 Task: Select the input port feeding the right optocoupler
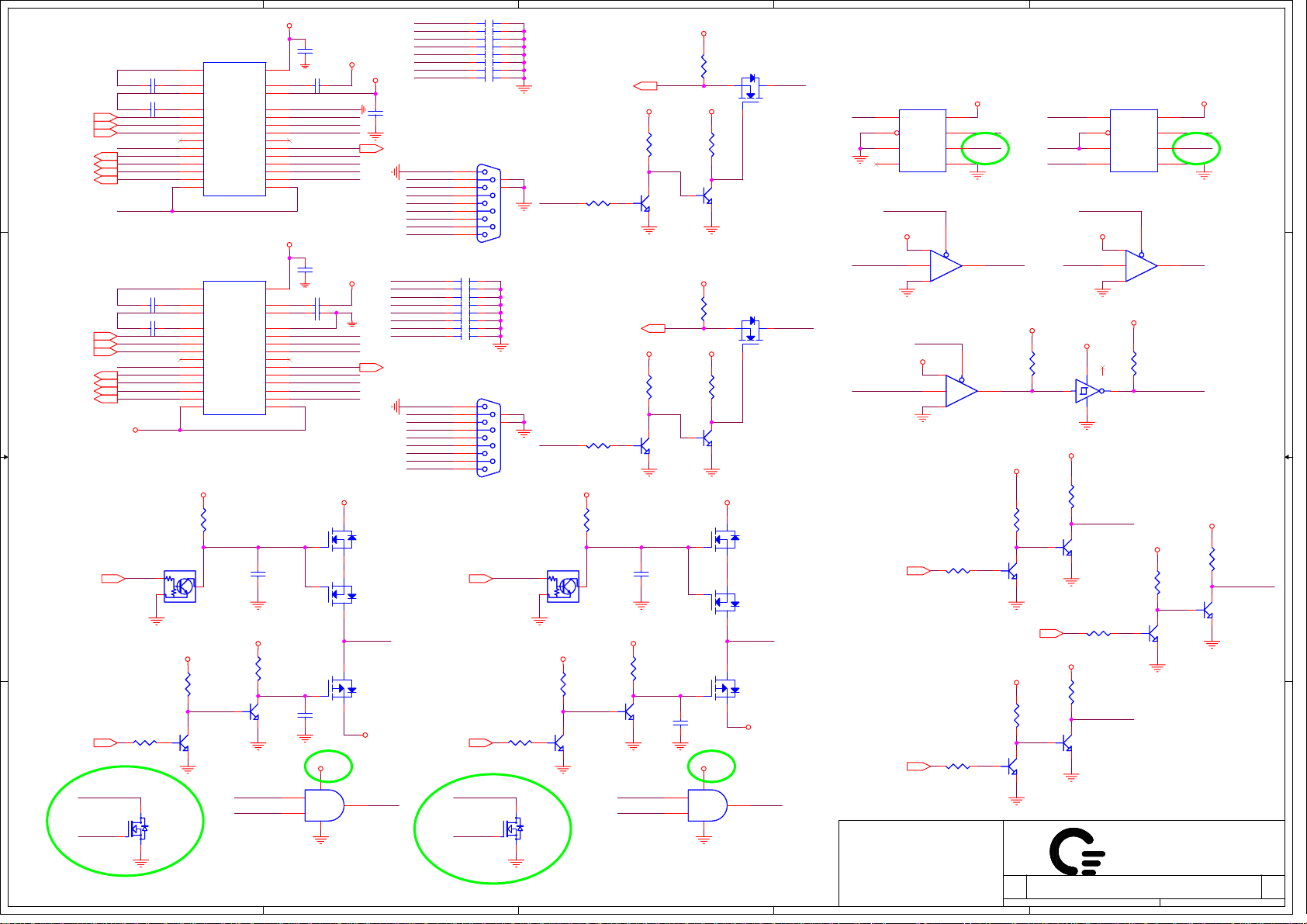click(x=482, y=578)
